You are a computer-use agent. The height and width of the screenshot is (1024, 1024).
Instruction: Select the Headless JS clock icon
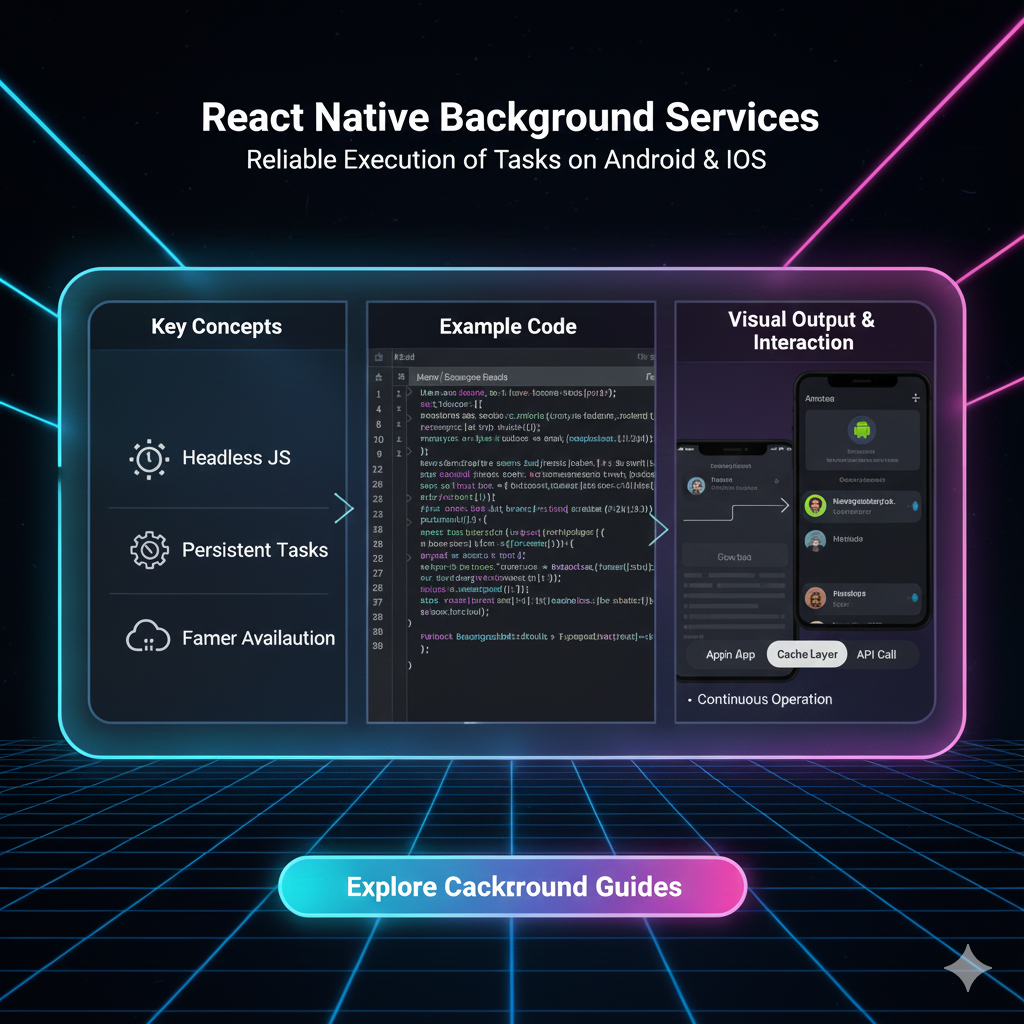click(x=148, y=458)
